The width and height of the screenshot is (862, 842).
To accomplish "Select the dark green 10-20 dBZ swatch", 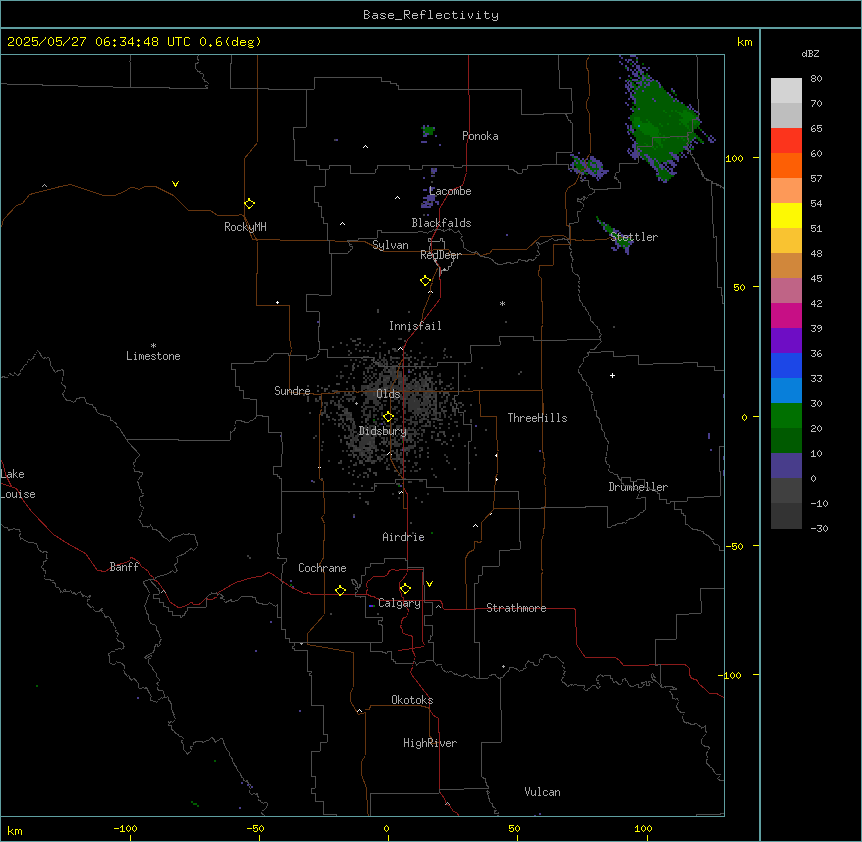I will (786, 441).
